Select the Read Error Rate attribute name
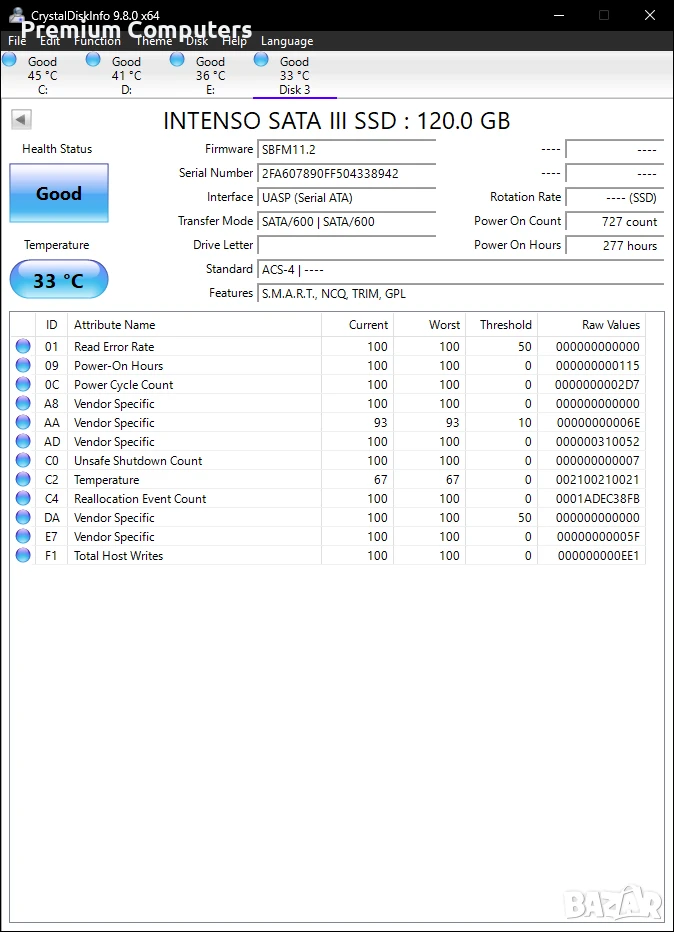Screen dimensions: 674x932 pyautogui.click(x=114, y=347)
